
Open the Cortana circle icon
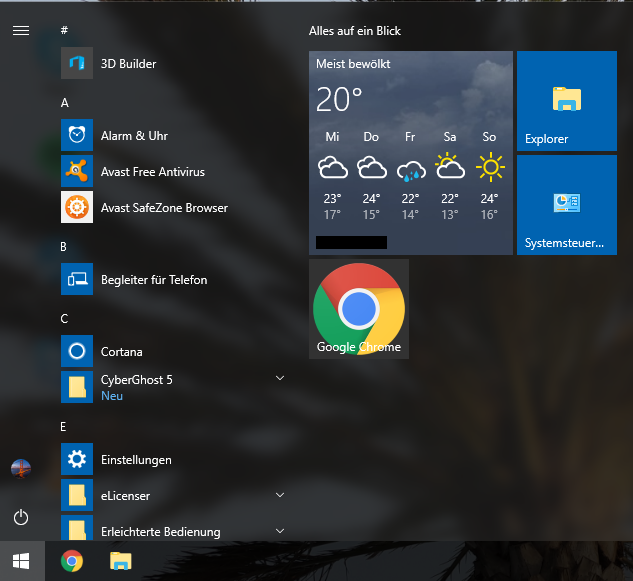(77, 351)
